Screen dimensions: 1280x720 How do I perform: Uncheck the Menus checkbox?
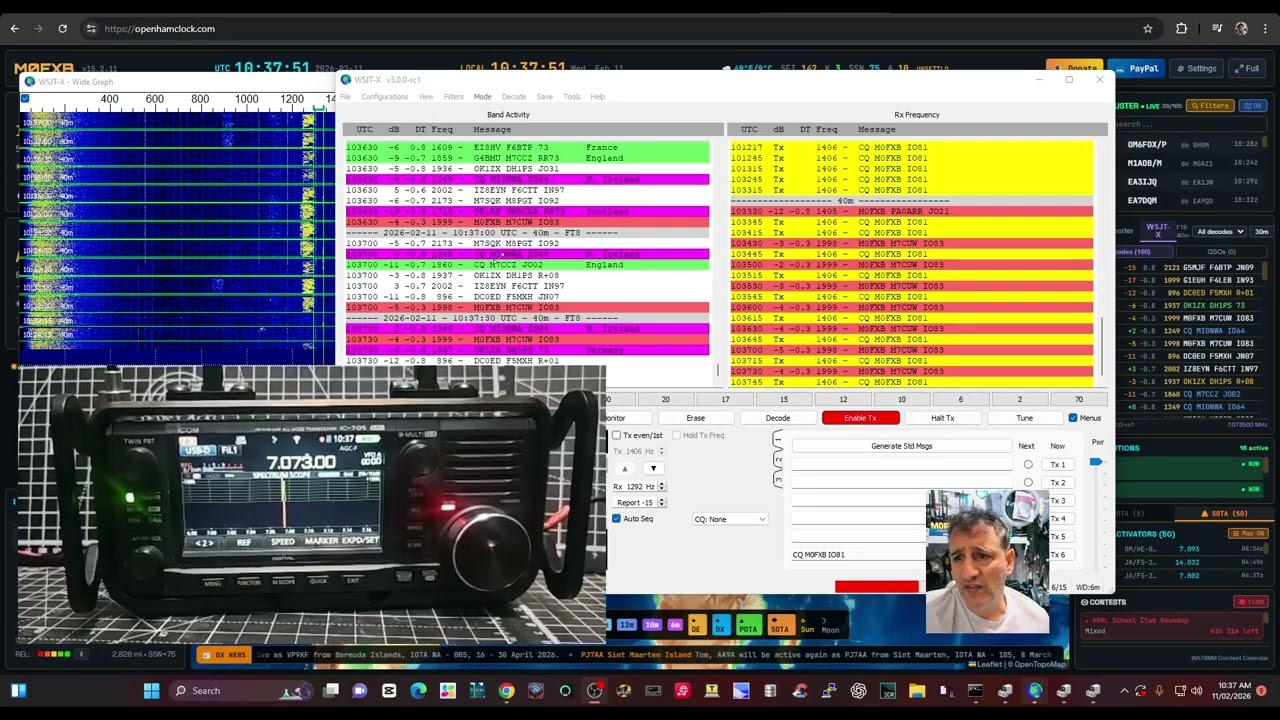[1073, 418]
